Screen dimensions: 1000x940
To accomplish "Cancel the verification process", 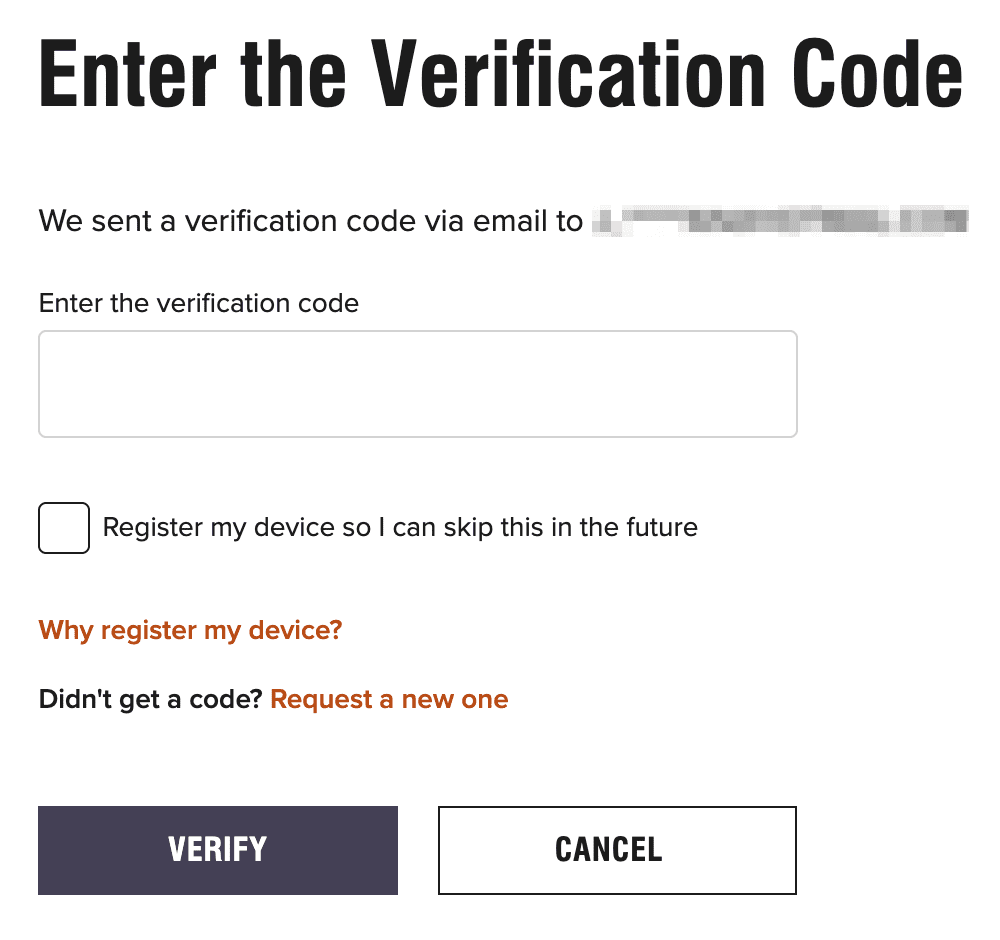I will [616, 849].
